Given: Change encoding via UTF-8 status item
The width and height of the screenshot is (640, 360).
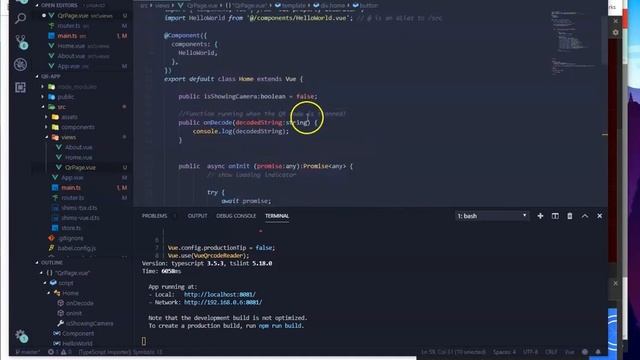Looking at the screenshot, I should point(530,352).
